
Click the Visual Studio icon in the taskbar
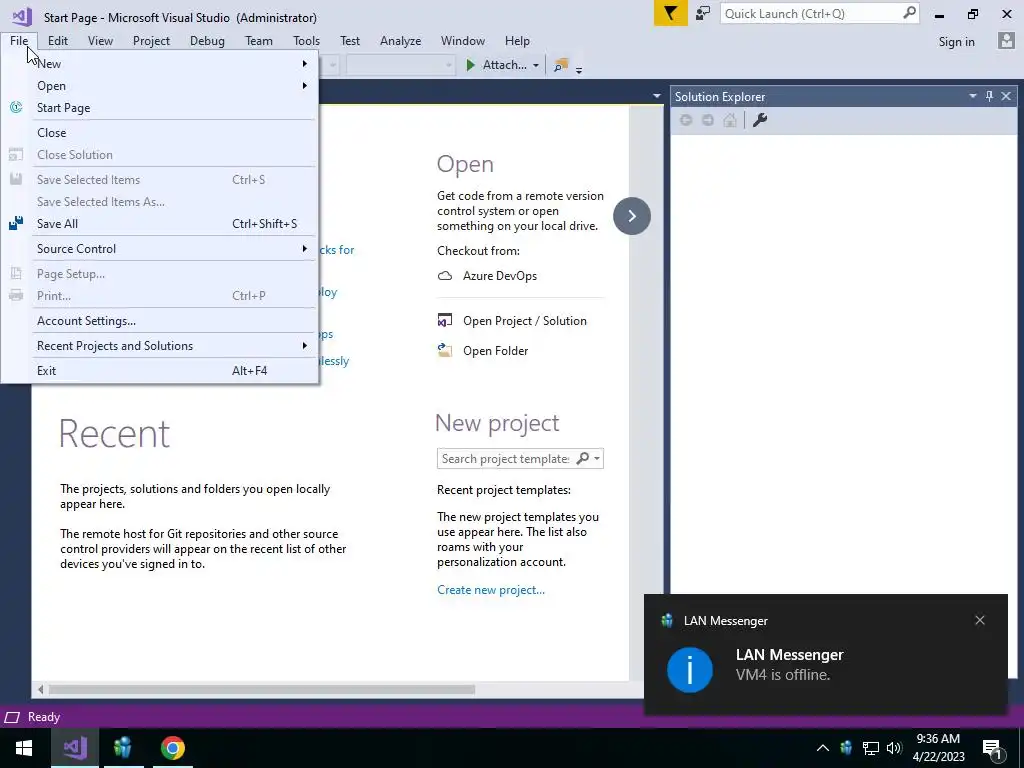75,747
